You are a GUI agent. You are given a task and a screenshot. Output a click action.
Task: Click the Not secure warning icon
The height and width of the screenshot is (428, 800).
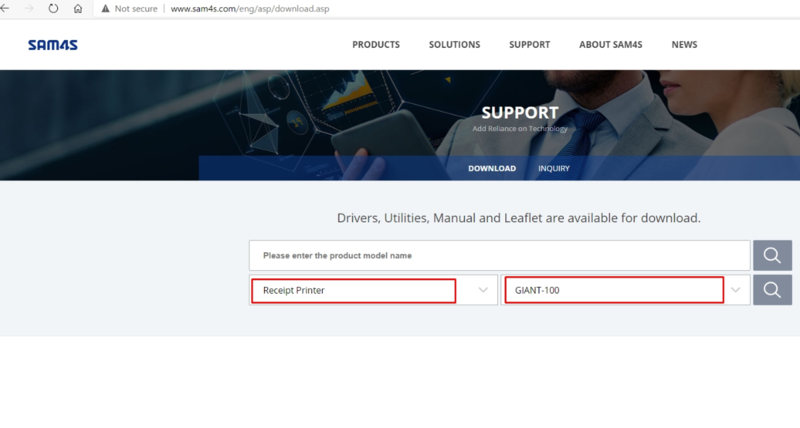[x=105, y=7]
